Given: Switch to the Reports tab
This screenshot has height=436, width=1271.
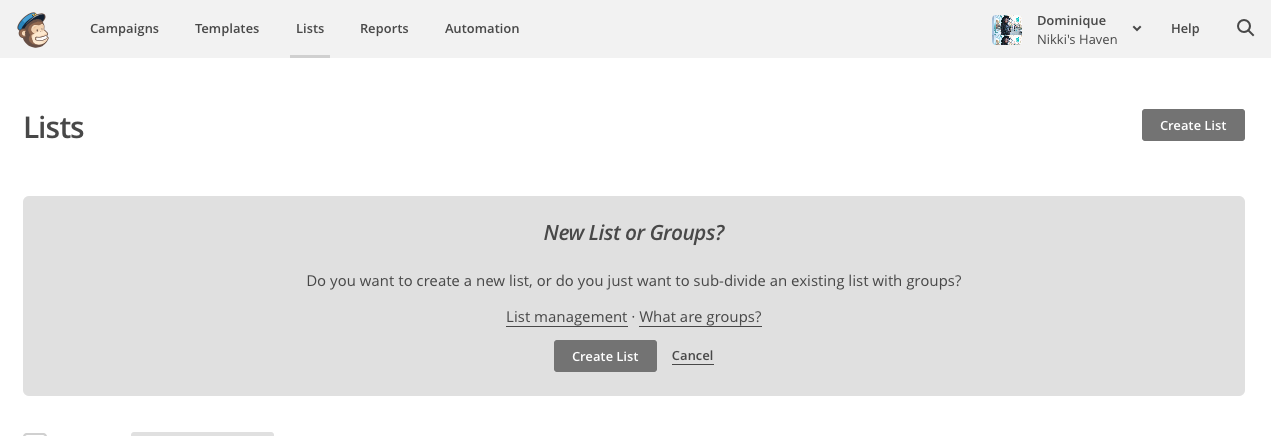Looking at the screenshot, I should pyautogui.click(x=384, y=29).
